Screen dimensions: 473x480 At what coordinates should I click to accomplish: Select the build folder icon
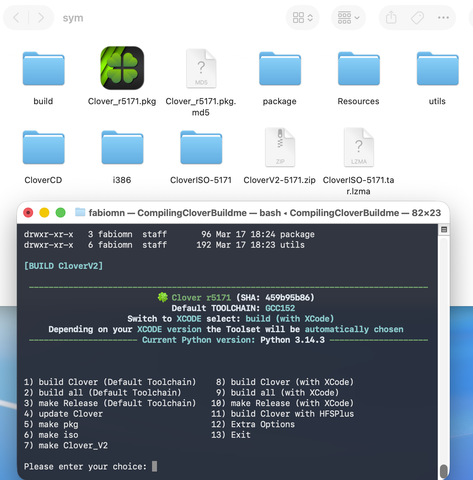(43, 69)
